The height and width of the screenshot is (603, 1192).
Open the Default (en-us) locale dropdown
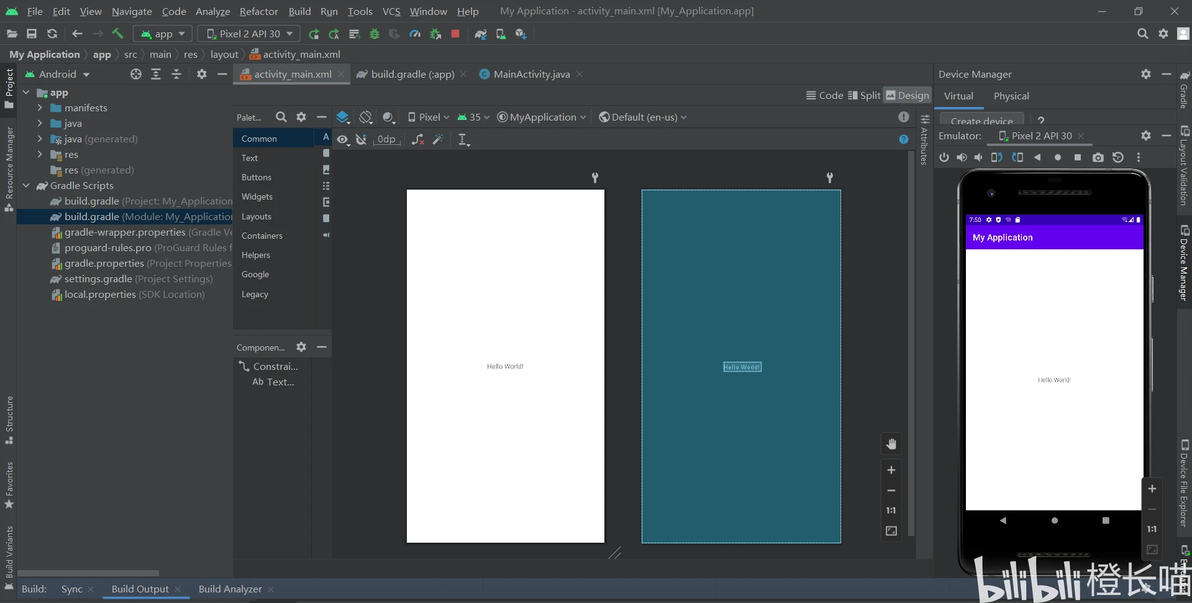coord(643,117)
